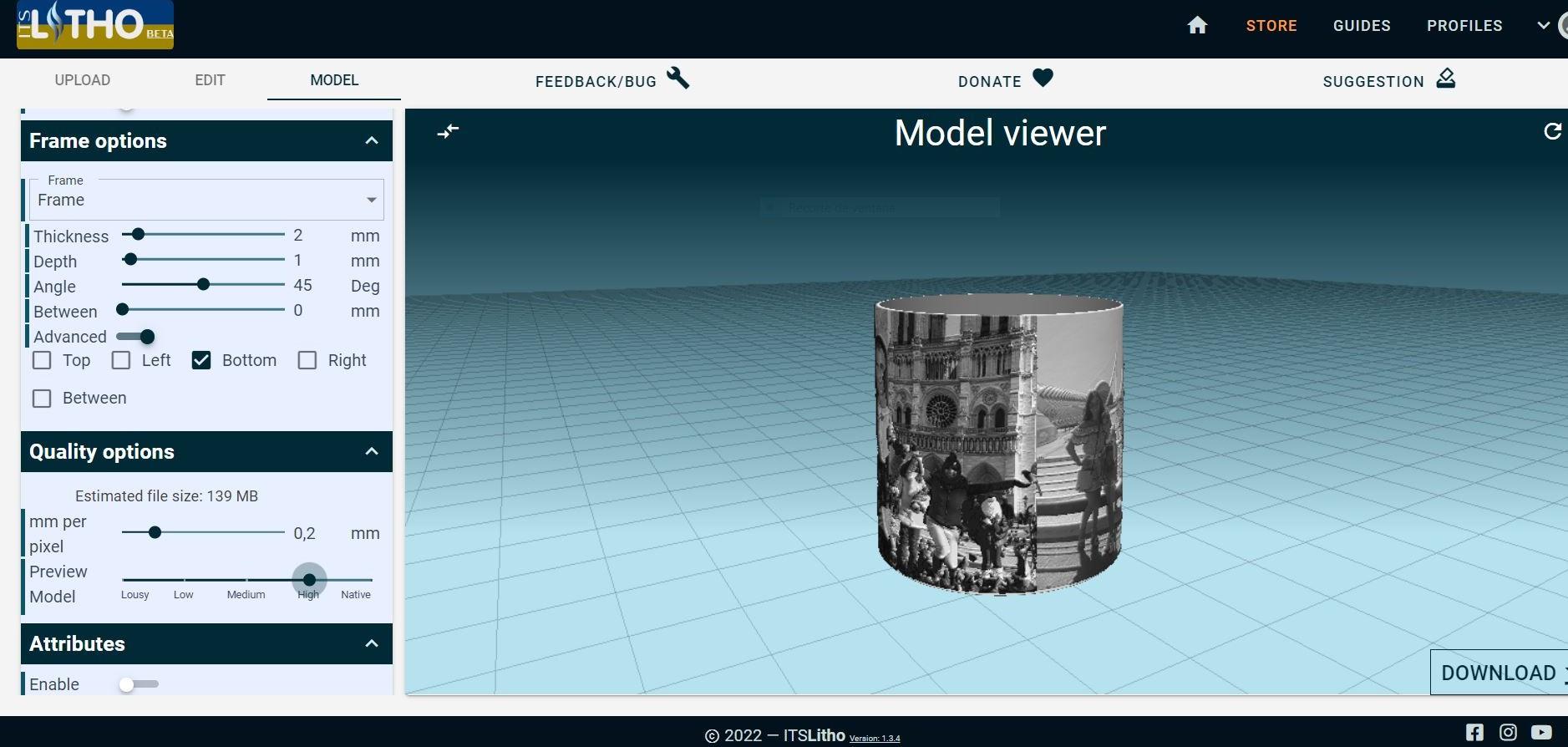Collapse the Attributes section
The width and height of the screenshot is (1568, 747).
(x=372, y=643)
